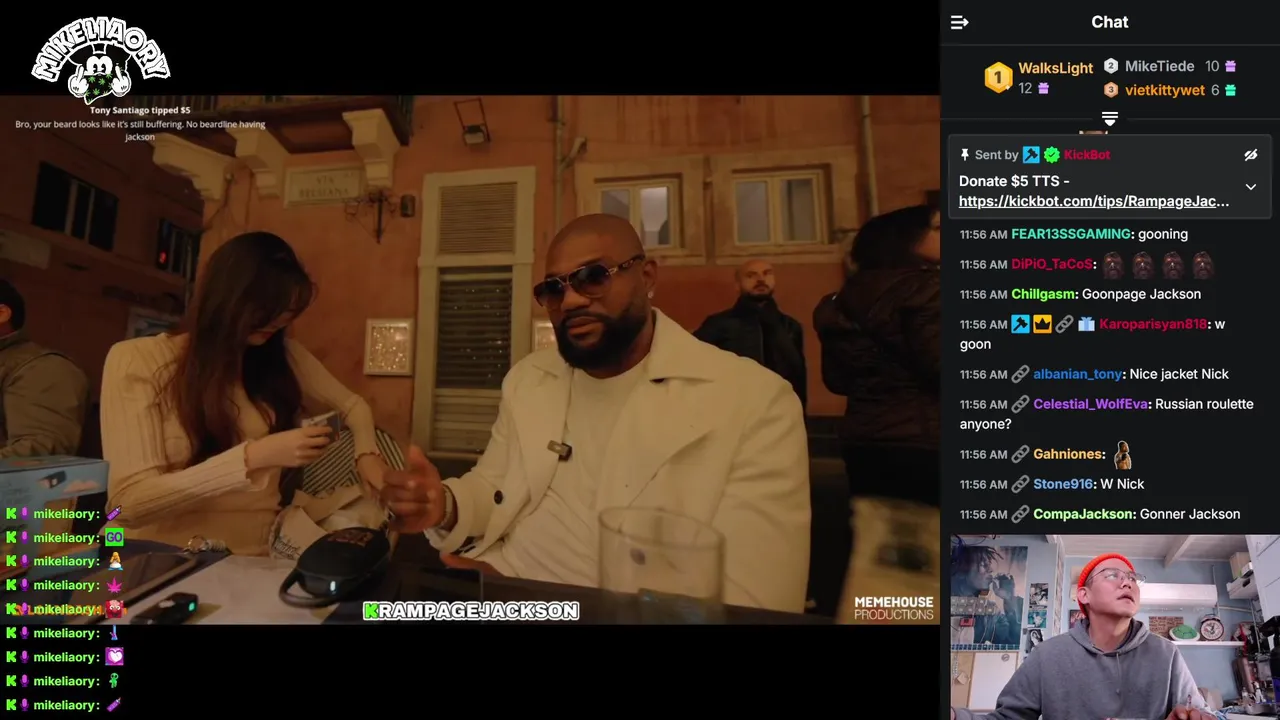The height and width of the screenshot is (720, 1280).
Task: Click green gift icon beside vietkittywet's 6
Action: (x=1231, y=90)
